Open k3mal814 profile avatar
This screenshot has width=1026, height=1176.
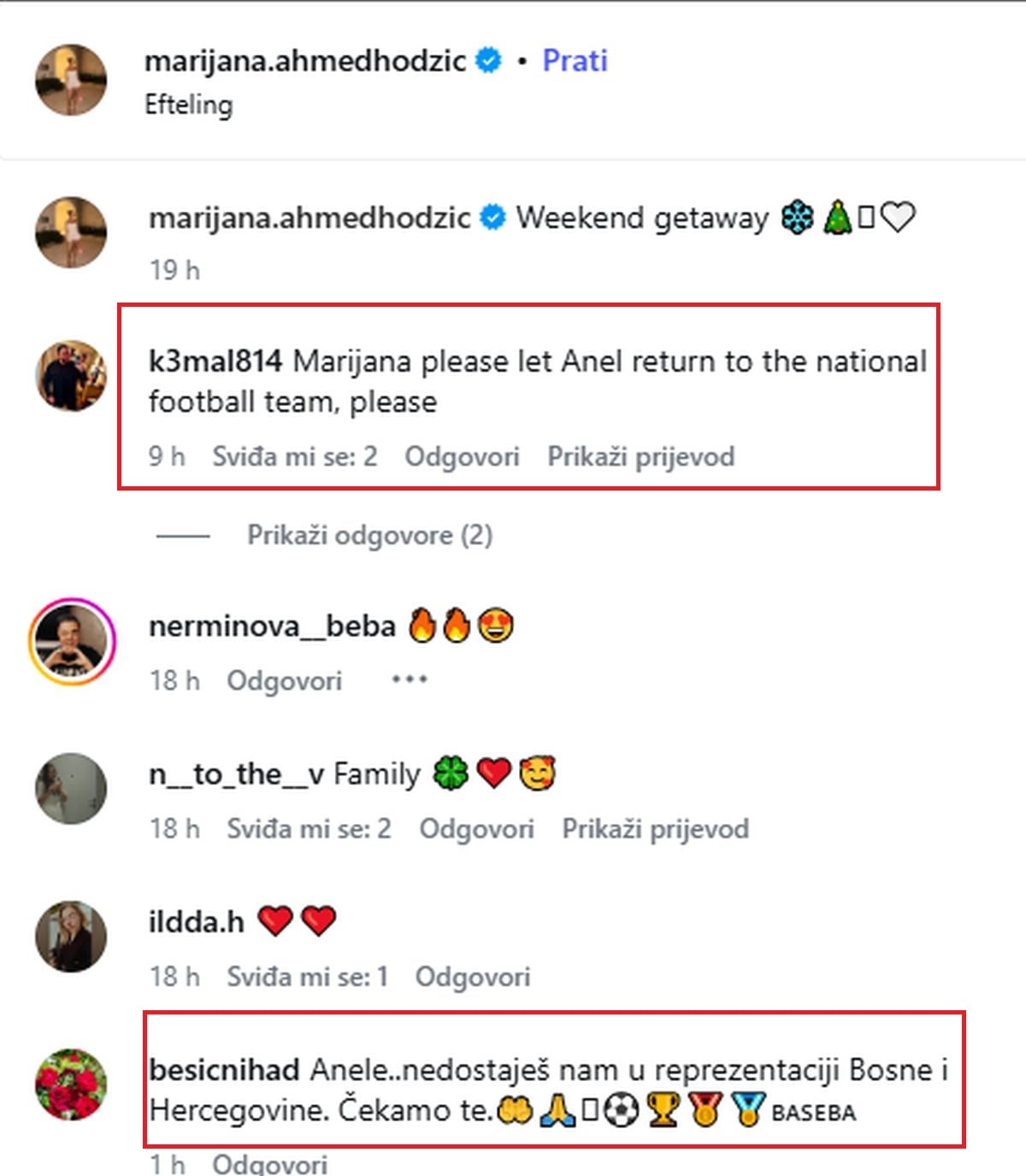click(x=71, y=376)
